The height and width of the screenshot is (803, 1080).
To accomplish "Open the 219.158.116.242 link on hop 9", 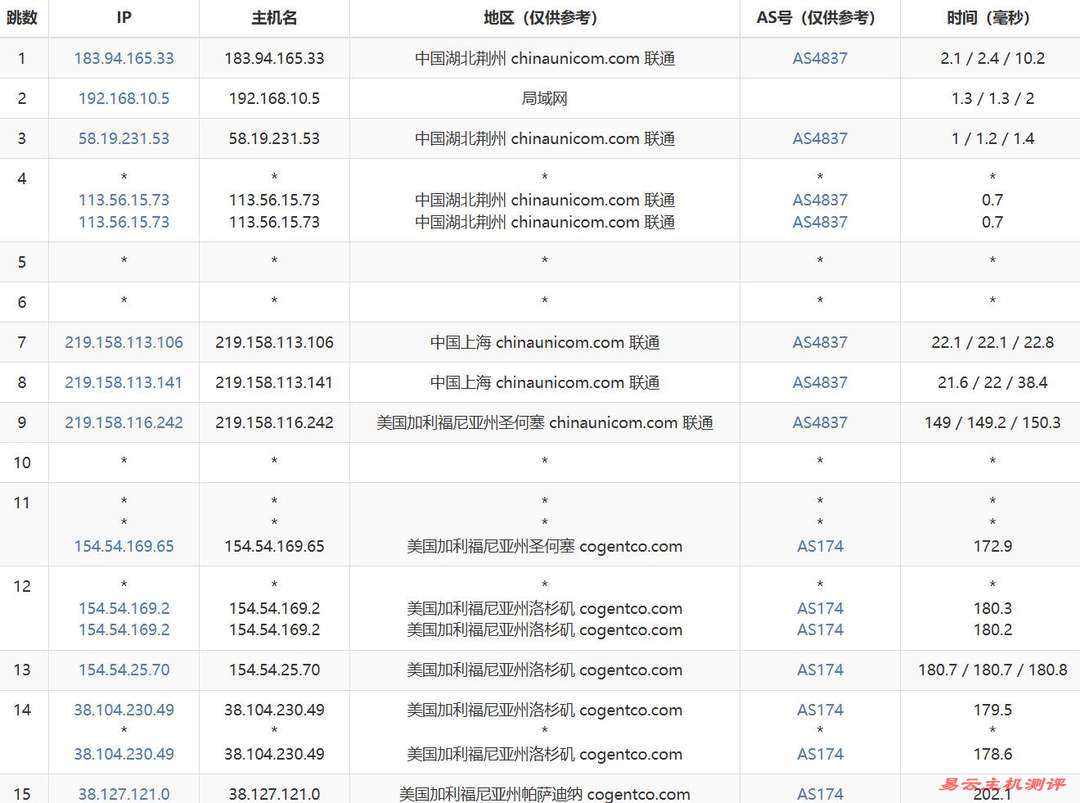I will click(x=123, y=422).
